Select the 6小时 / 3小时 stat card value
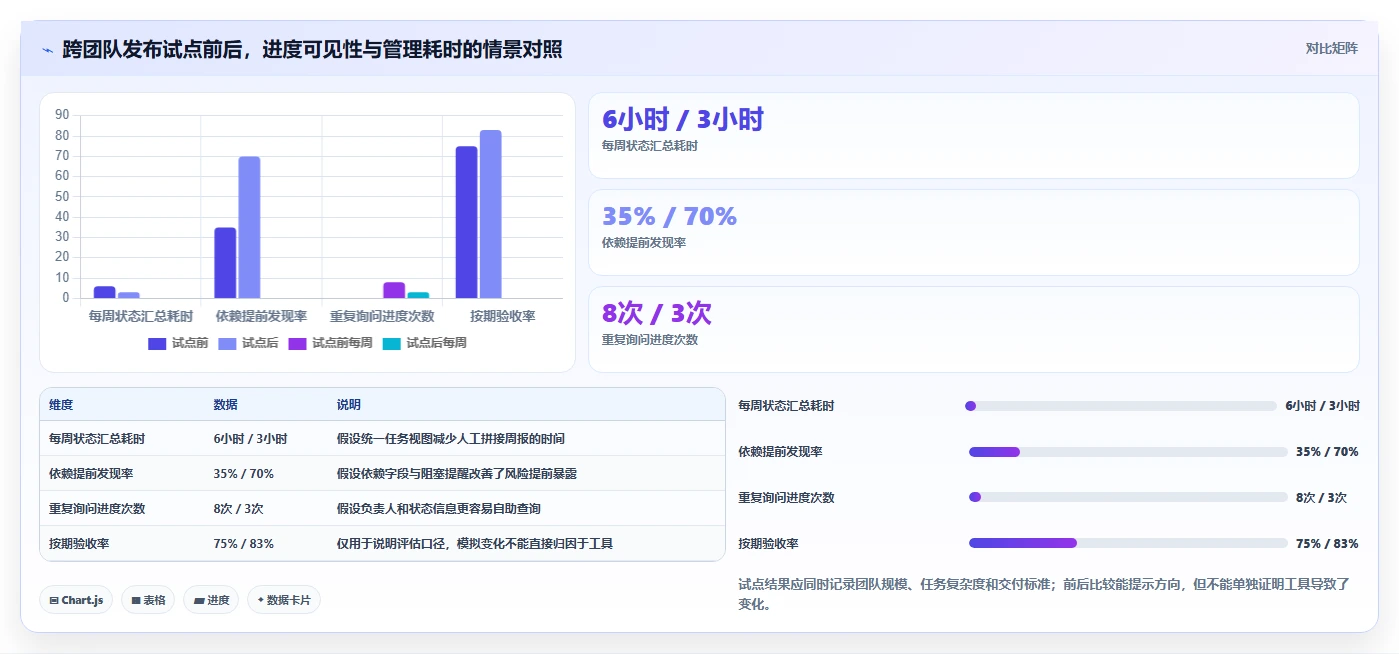This screenshot has height=654, width=1399. point(683,119)
